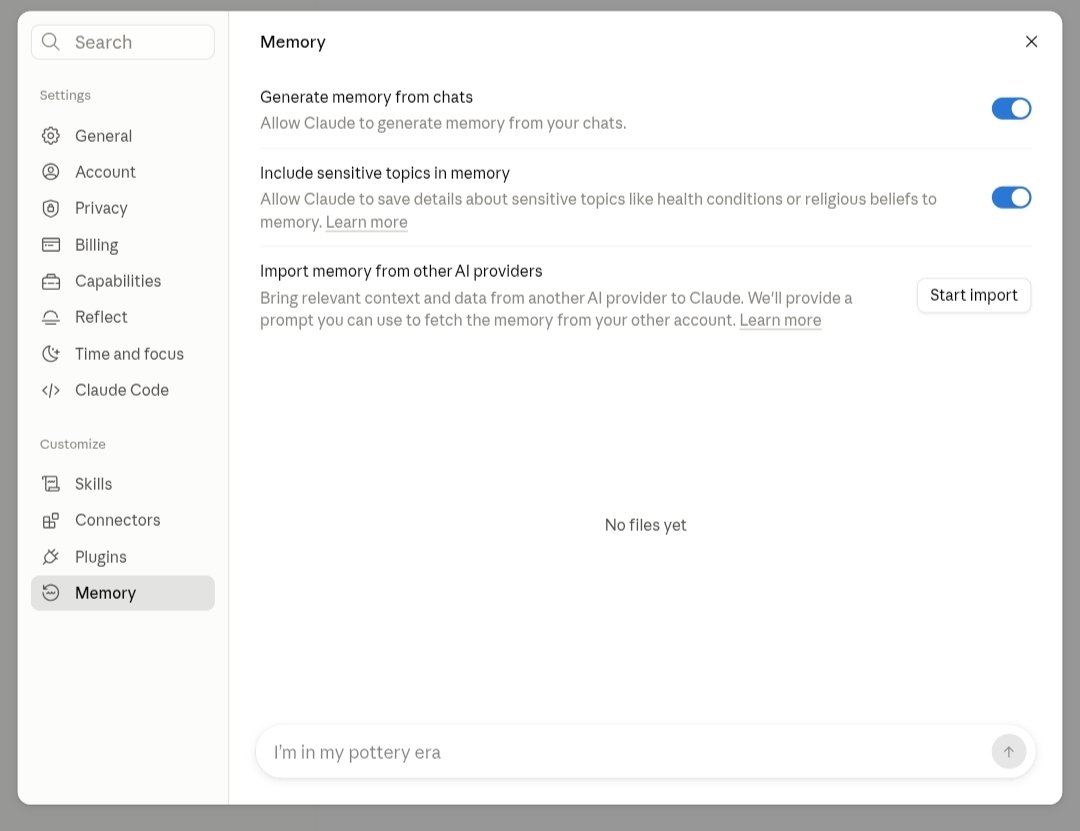Select Claude Code in sidebar
Viewport: 1080px width, 831px height.
(123, 390)
